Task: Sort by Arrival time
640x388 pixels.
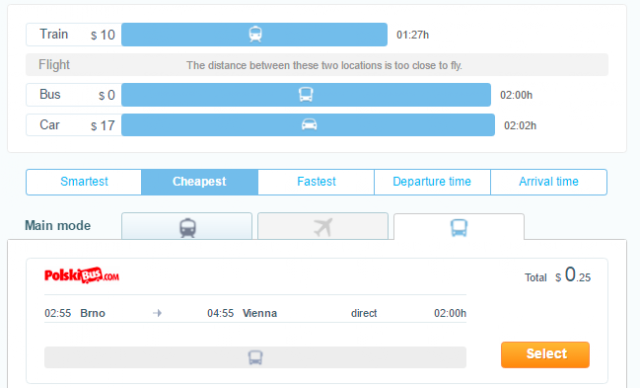Action: pos(549,182)
